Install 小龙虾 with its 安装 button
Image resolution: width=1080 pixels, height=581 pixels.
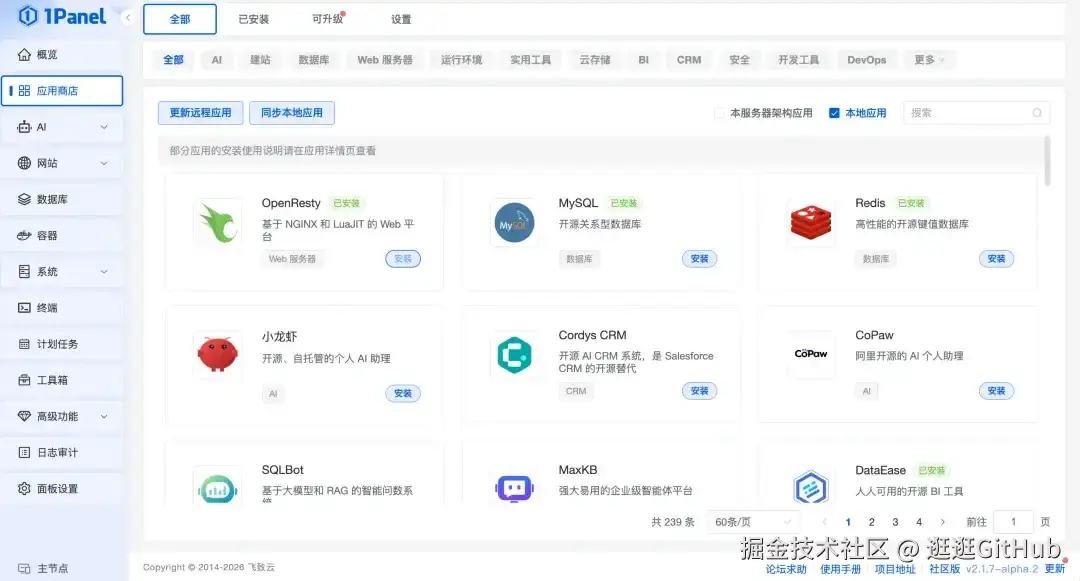(x=403, y=394)
